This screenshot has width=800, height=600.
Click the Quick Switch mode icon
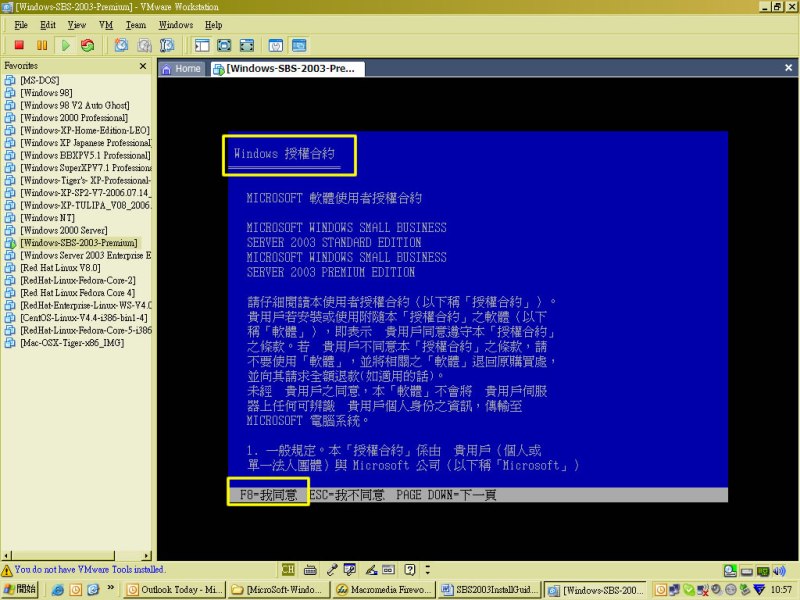point(247,45)
